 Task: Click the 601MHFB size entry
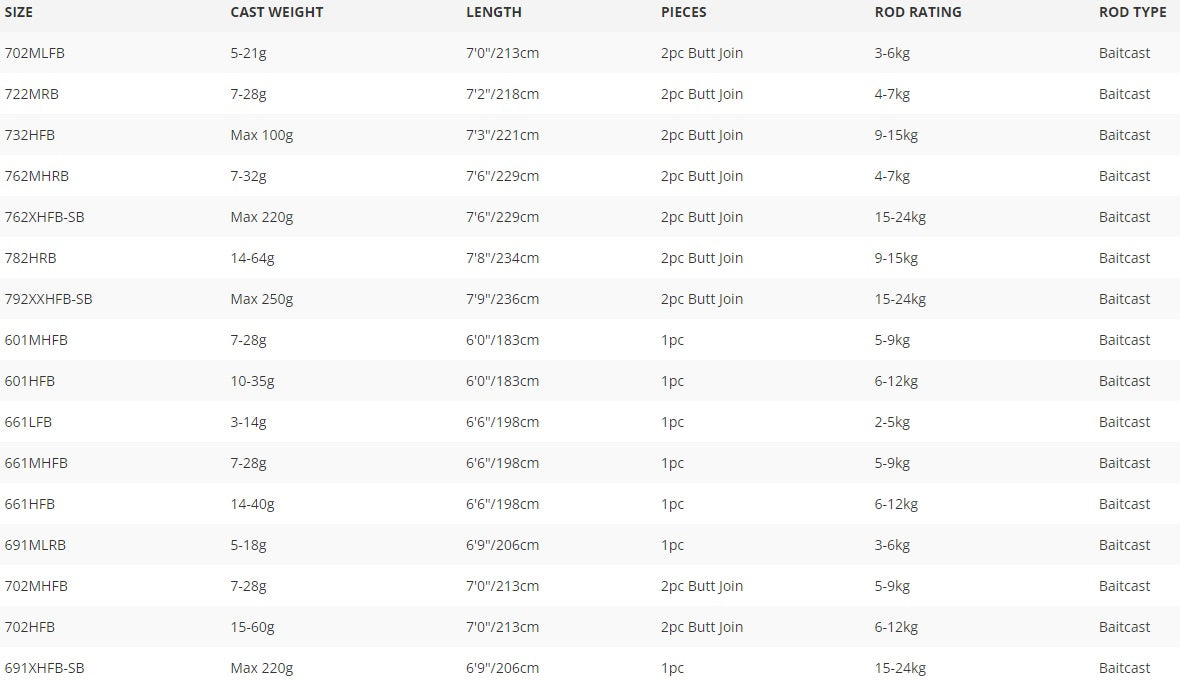click(36, 340)
